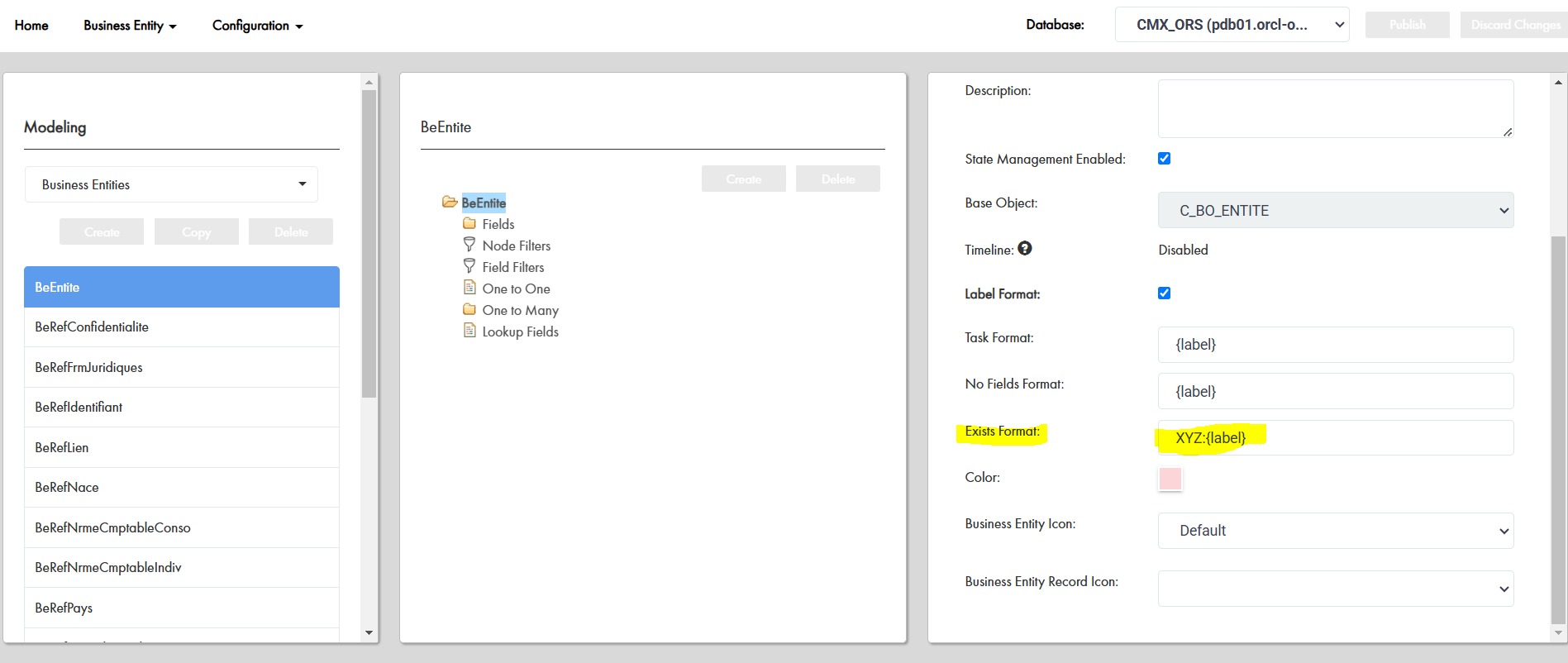Click the Discard Changes button
Image resolution: width=1568 pixels, height=663 pixels.
1515,25
